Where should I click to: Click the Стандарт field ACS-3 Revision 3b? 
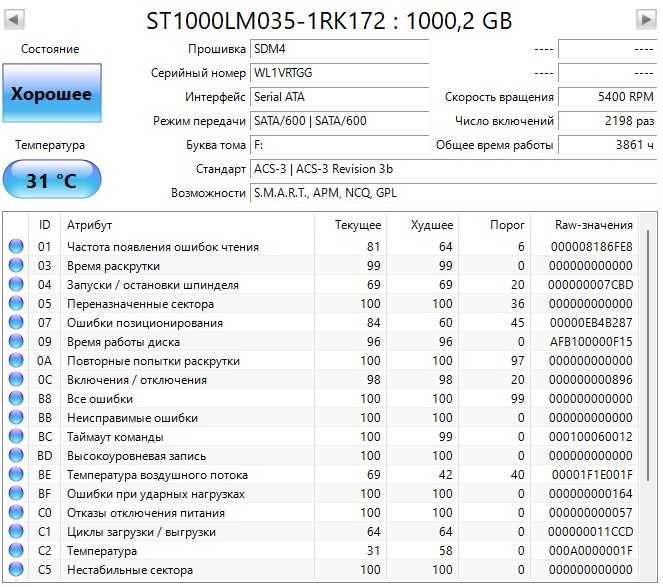tap(453, 169)
